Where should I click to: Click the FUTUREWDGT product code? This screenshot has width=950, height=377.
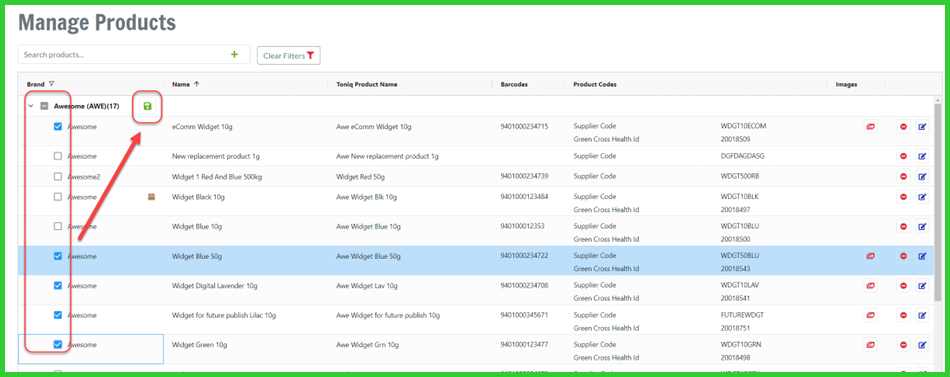(x=742, y=315)
